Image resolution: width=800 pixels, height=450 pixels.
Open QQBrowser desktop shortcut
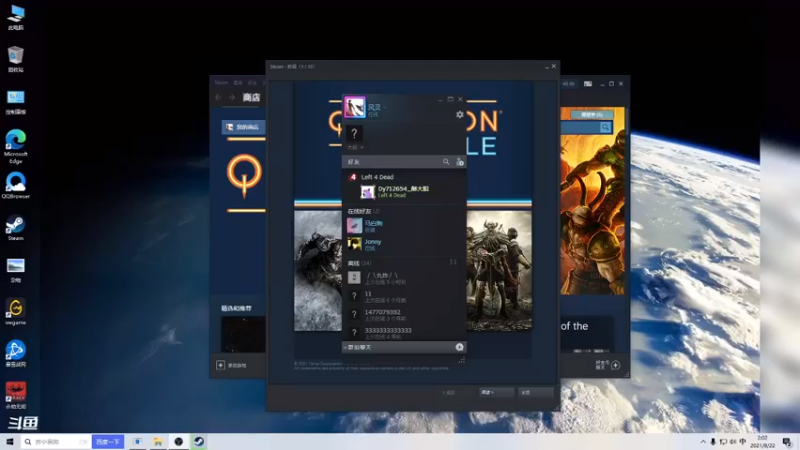(x=15, y=186)
